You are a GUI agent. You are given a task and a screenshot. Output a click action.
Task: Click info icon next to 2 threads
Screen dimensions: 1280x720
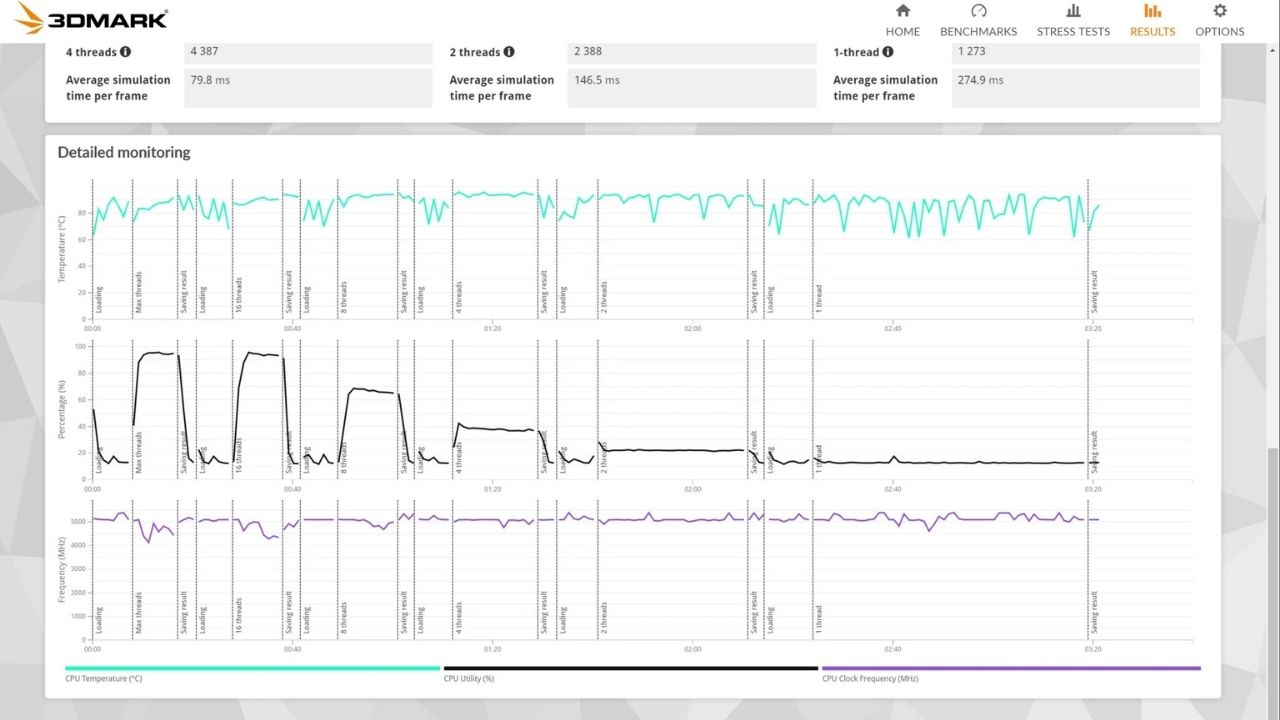[509, 52]
